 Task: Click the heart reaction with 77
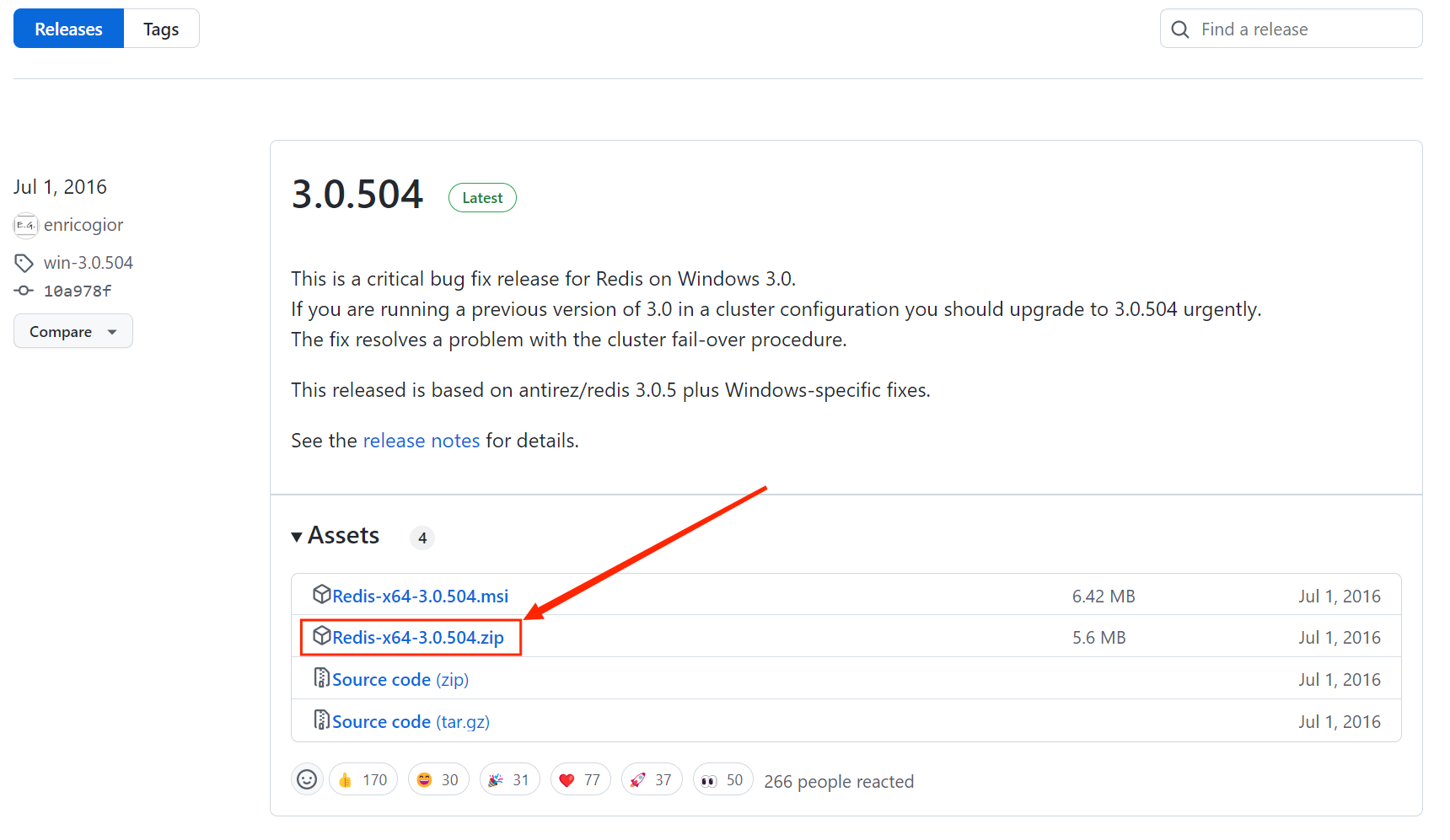tap(580, 780)
